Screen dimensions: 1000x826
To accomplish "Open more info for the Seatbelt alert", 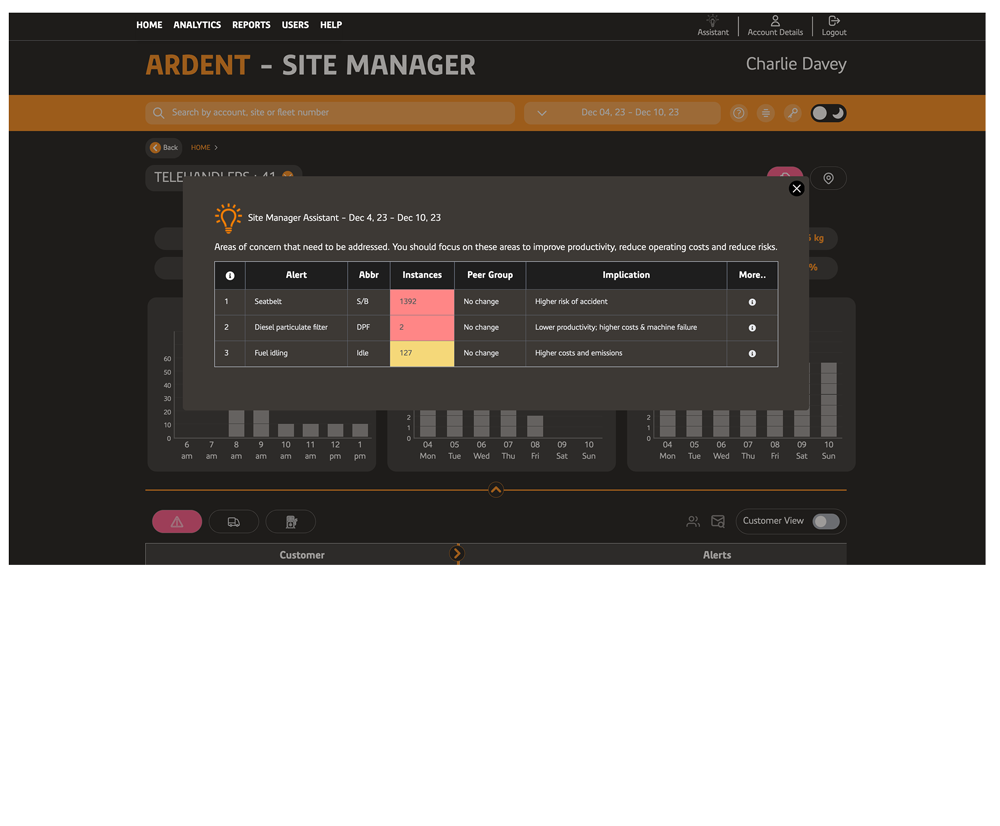I will 752,302.
